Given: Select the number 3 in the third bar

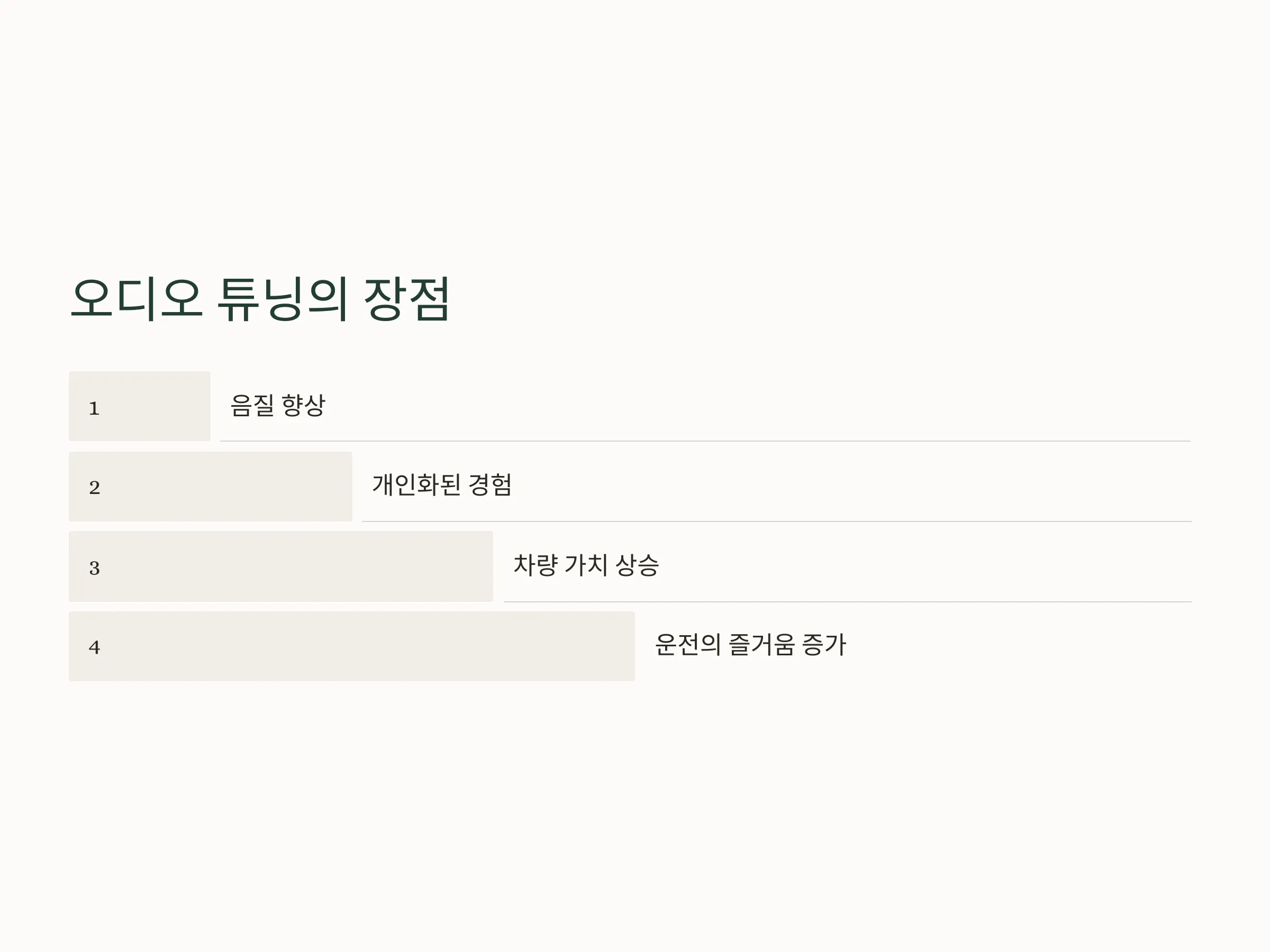Looking at the screenshot, I should [x=95, y=568].
